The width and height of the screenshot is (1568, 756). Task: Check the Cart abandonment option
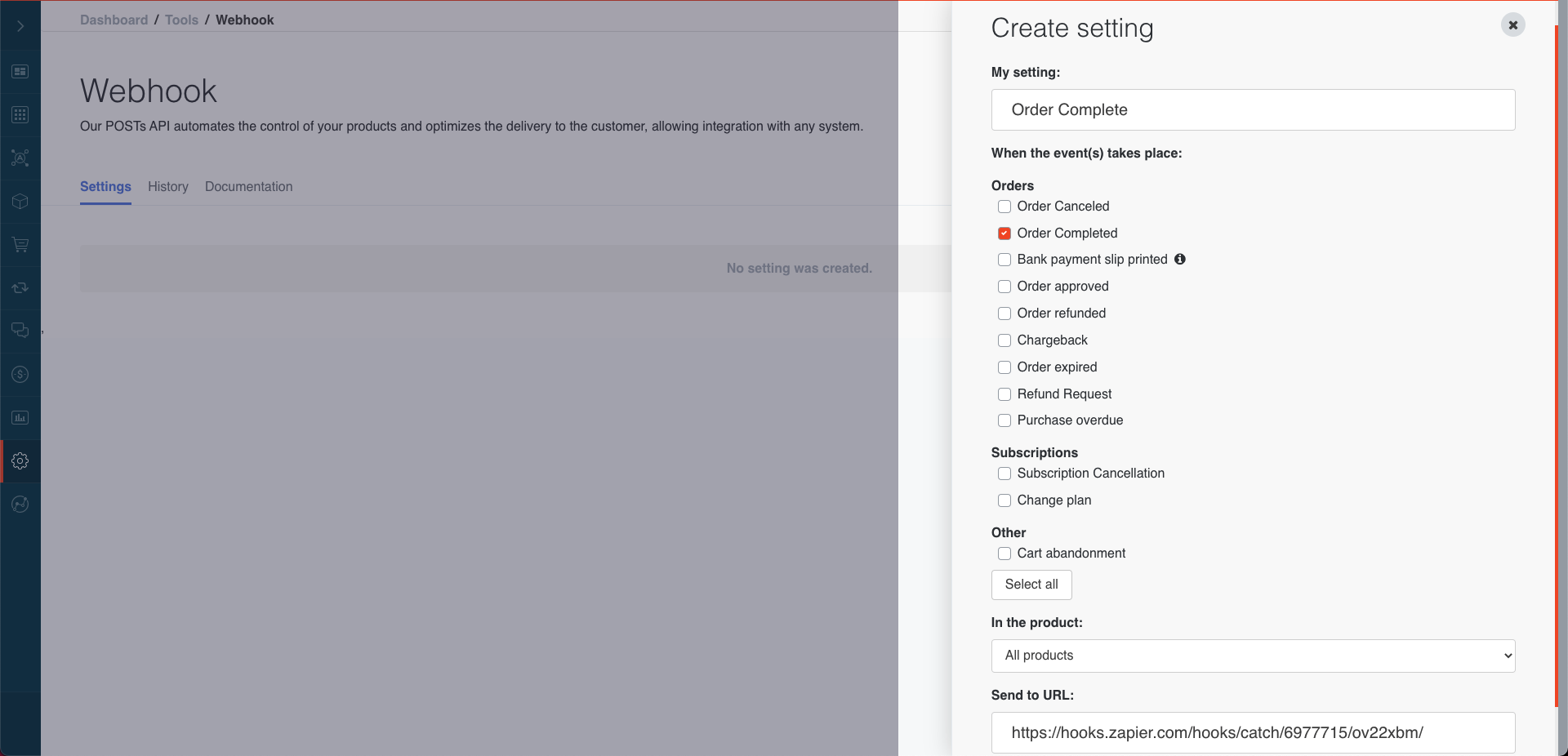(1004, 554)
